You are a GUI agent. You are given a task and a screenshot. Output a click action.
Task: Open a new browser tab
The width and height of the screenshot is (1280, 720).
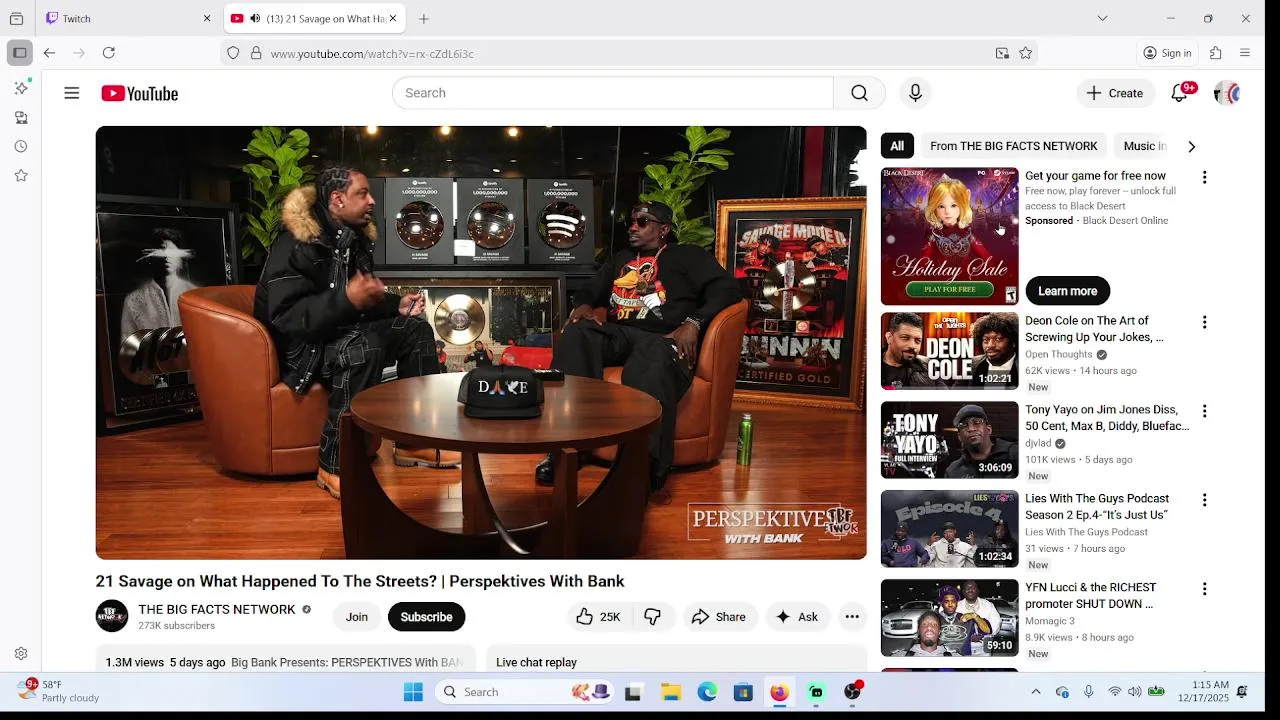(424, 18)
